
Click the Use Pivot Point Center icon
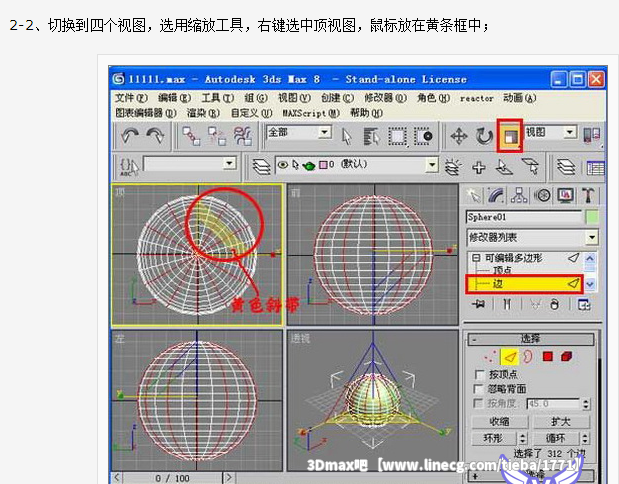point(592,136)
